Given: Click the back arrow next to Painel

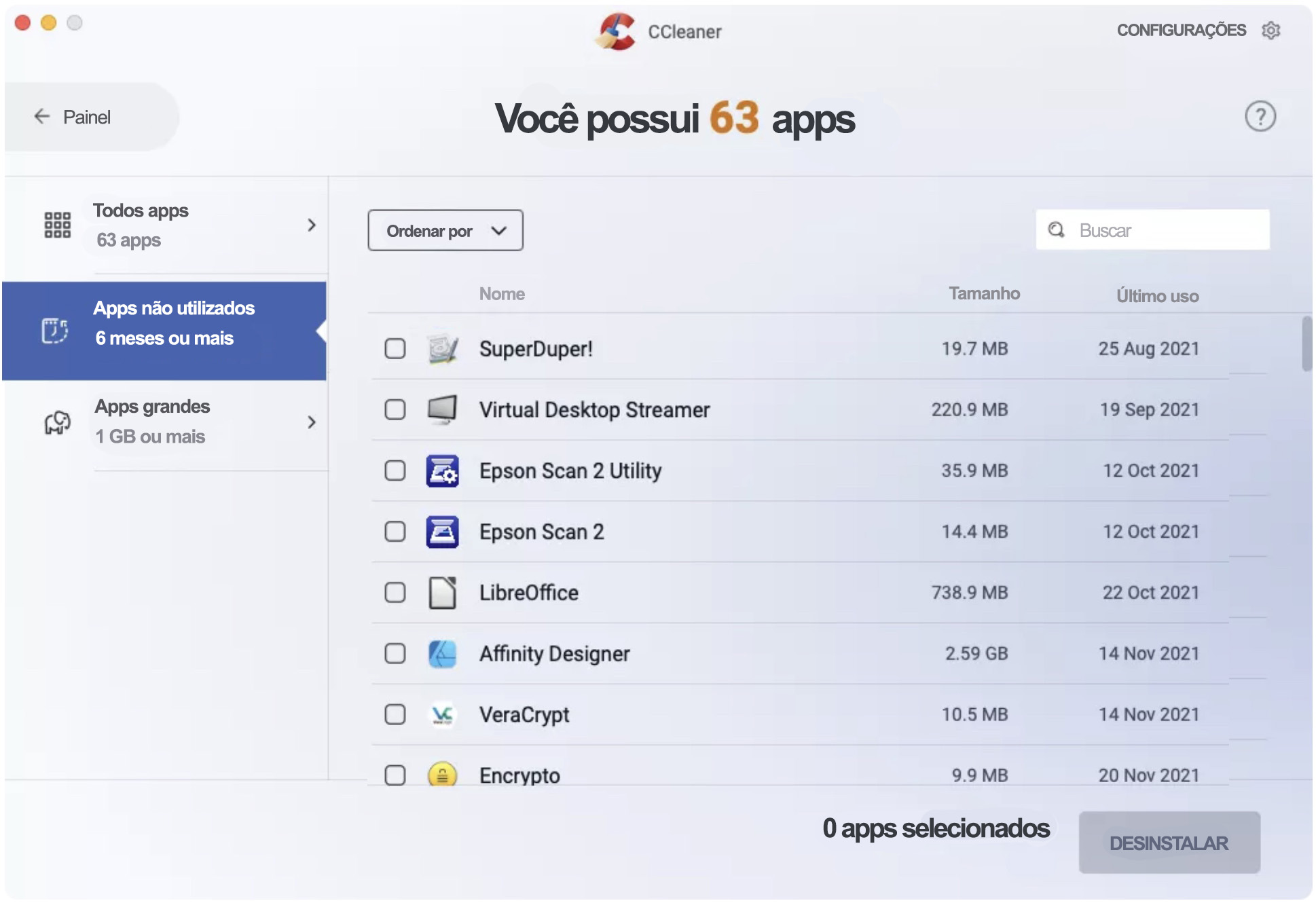Looking at the screenshot, I should (x=42, y=117).
